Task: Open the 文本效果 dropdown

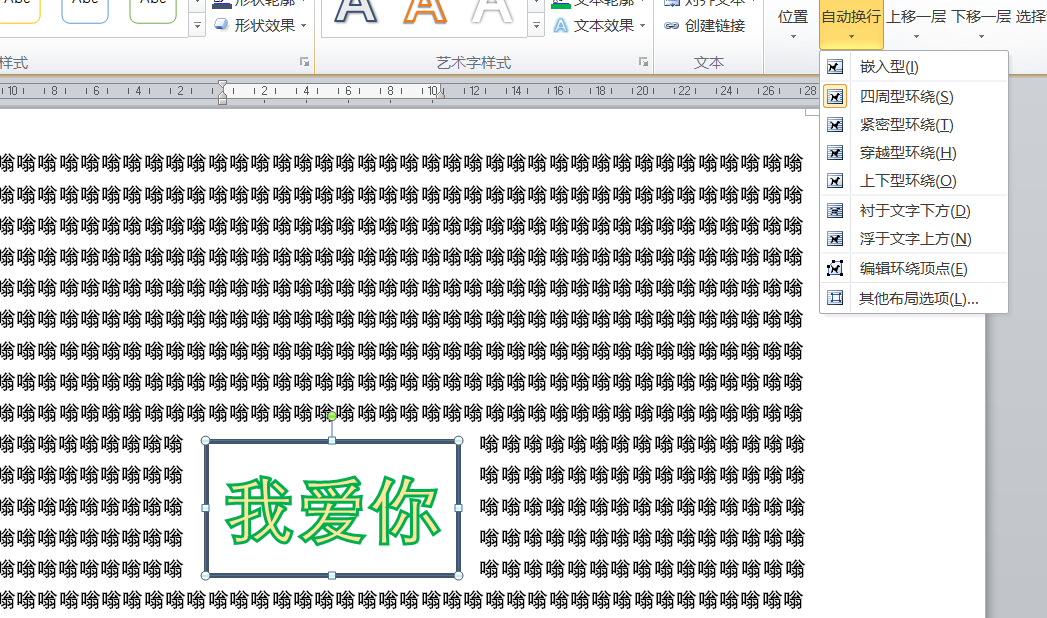Action: coord(600,26)
